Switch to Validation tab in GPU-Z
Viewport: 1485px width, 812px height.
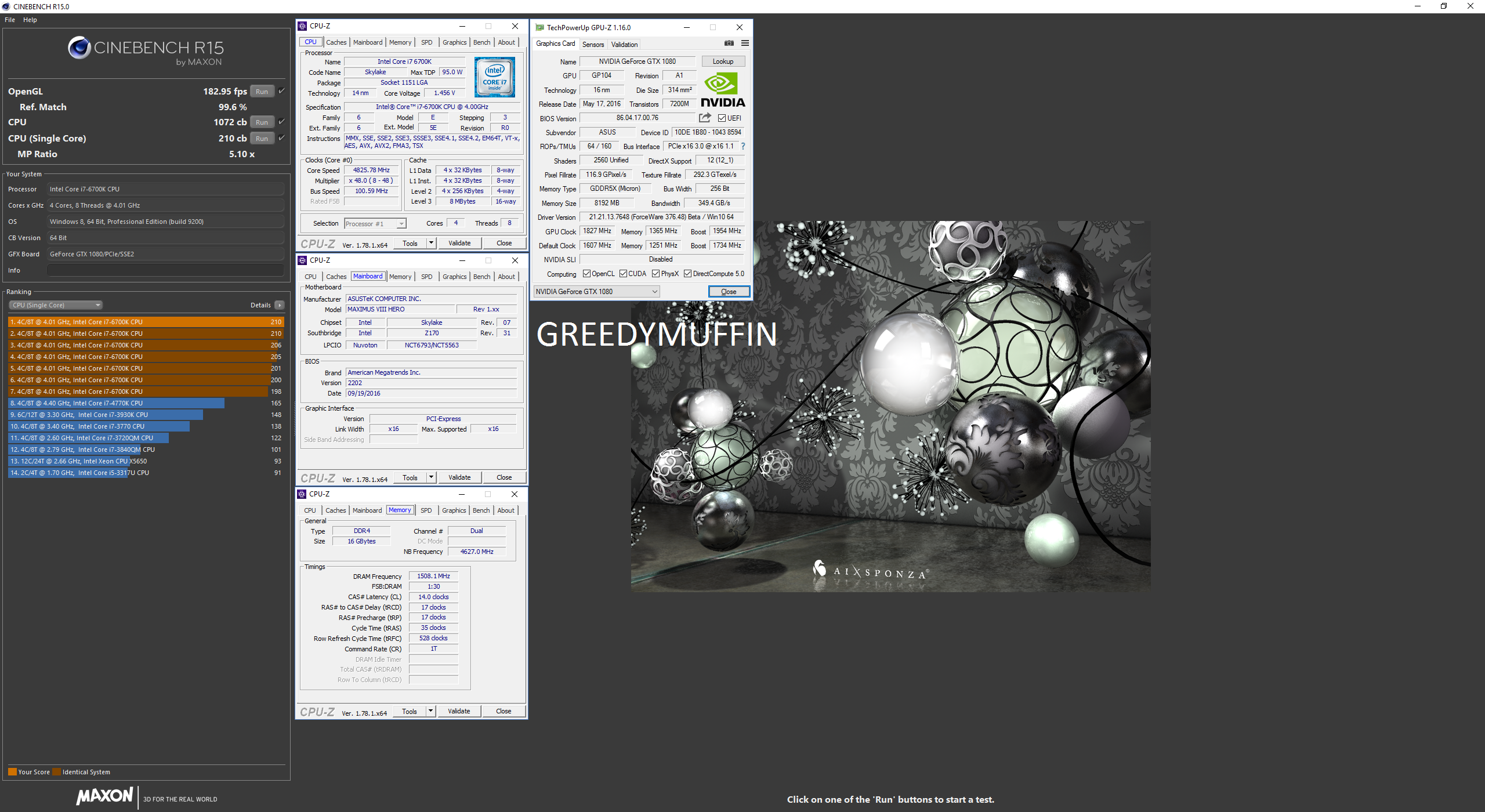tap(624, 44)
